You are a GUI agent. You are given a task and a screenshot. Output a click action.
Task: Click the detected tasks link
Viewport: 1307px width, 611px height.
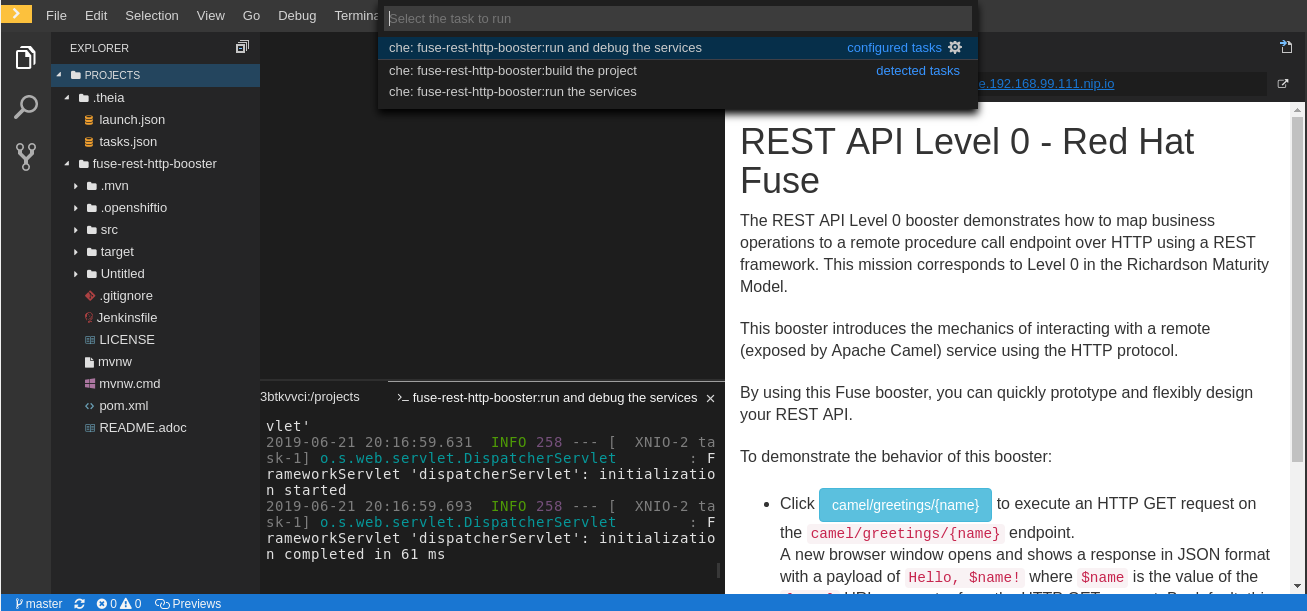[x=917, y=70]
